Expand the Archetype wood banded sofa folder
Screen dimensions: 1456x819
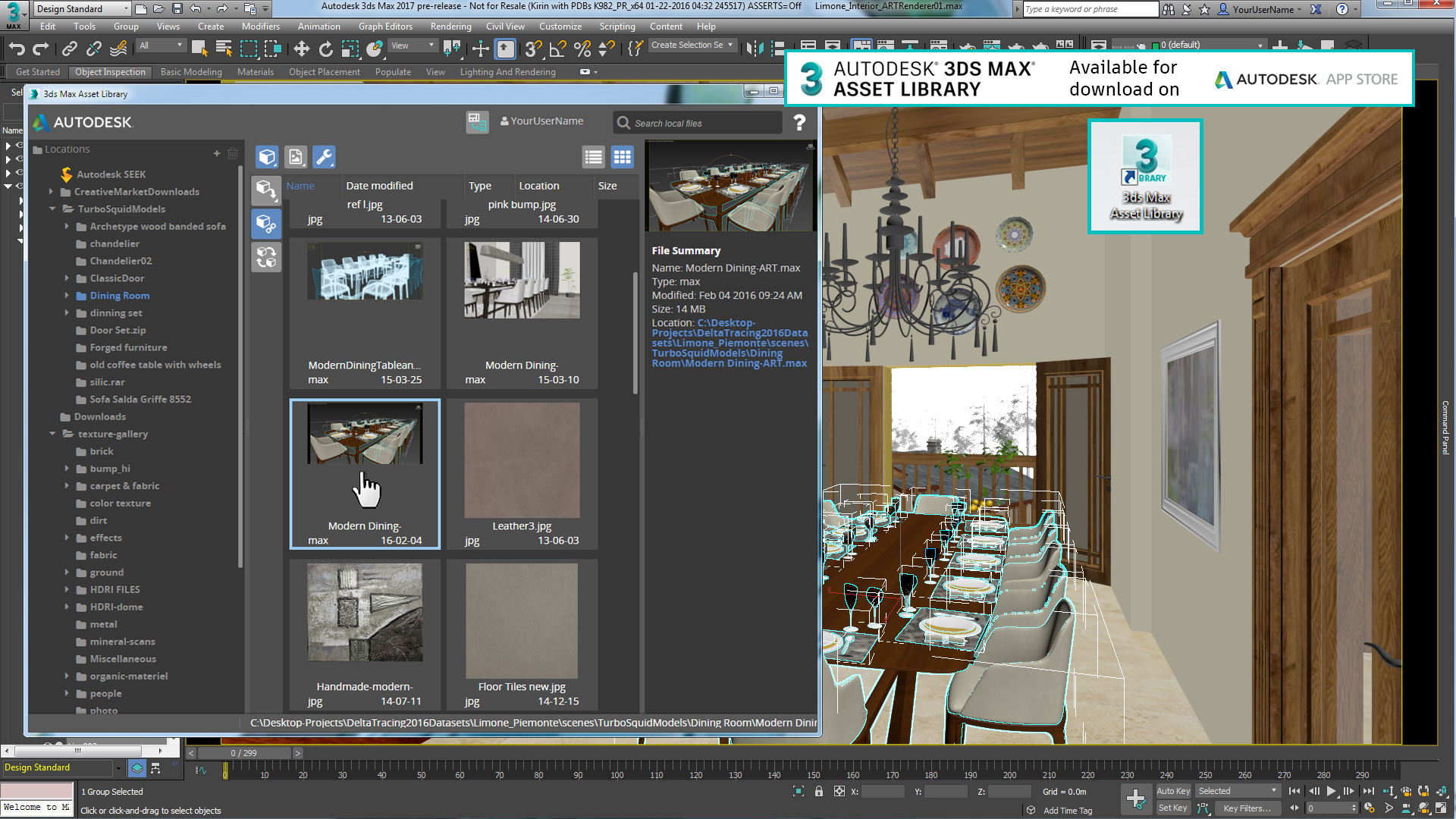pyautogui.click(x=67, y=226)
